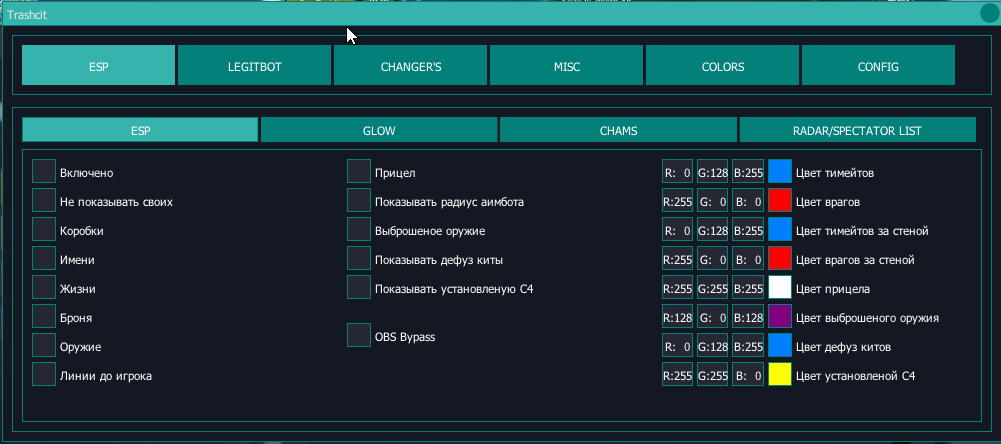The image size is (1001, 444).
Task: Check "Показывать дефуз киты" option
Action: (359, 259)
